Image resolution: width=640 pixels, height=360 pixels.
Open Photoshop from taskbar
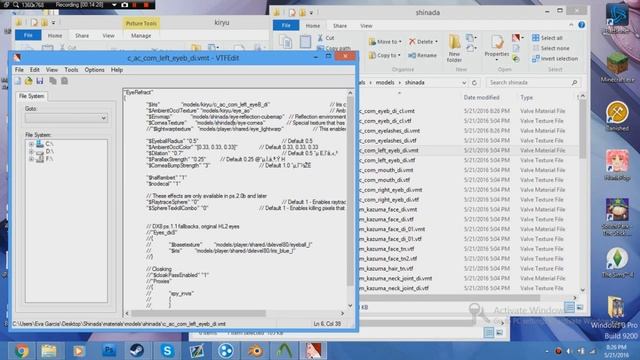(109, 351)
